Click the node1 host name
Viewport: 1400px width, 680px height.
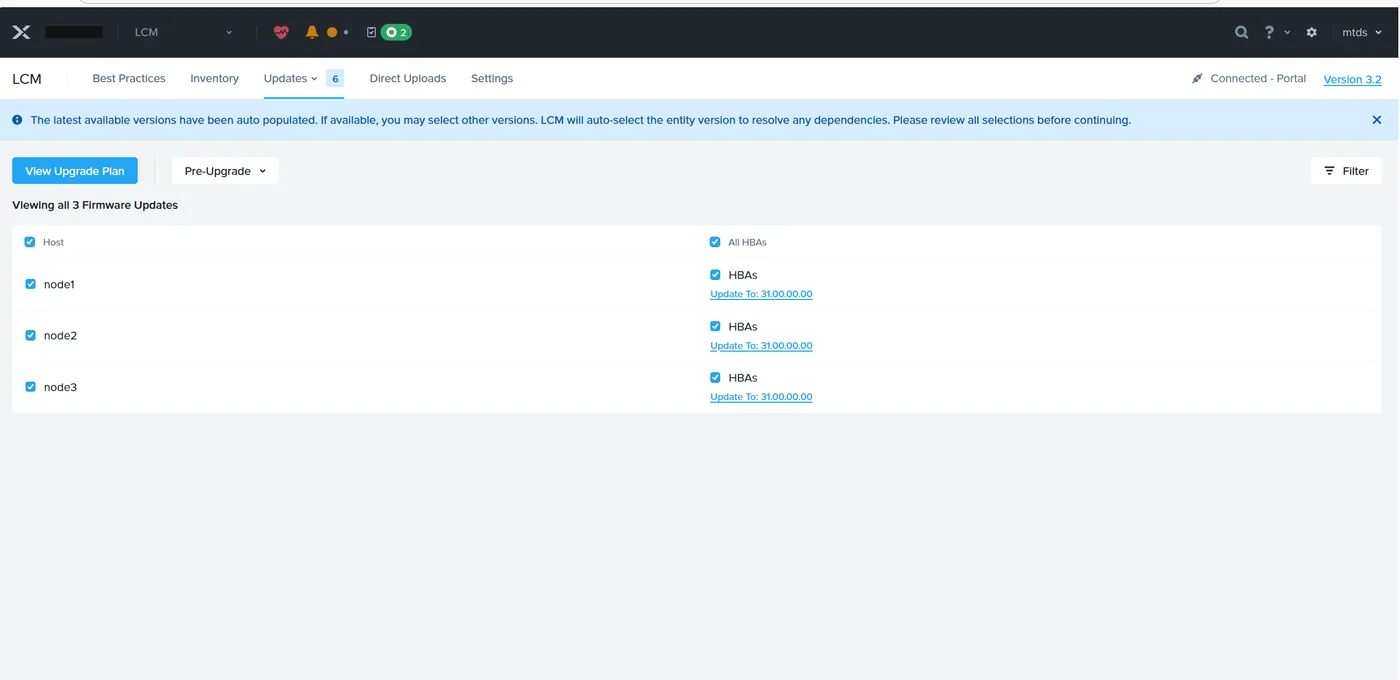pos(59,284)
